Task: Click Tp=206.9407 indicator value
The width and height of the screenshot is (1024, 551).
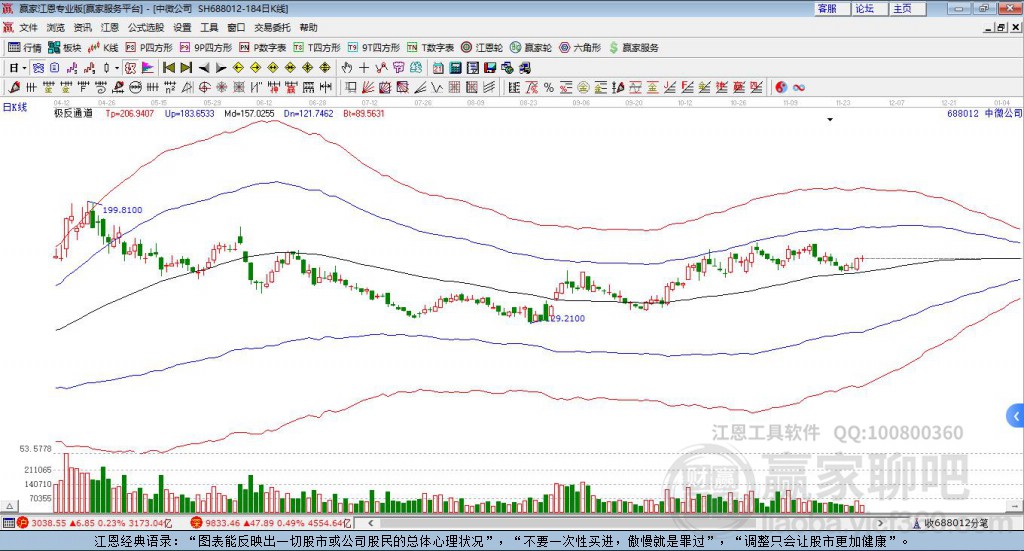Action: [130, 114]
